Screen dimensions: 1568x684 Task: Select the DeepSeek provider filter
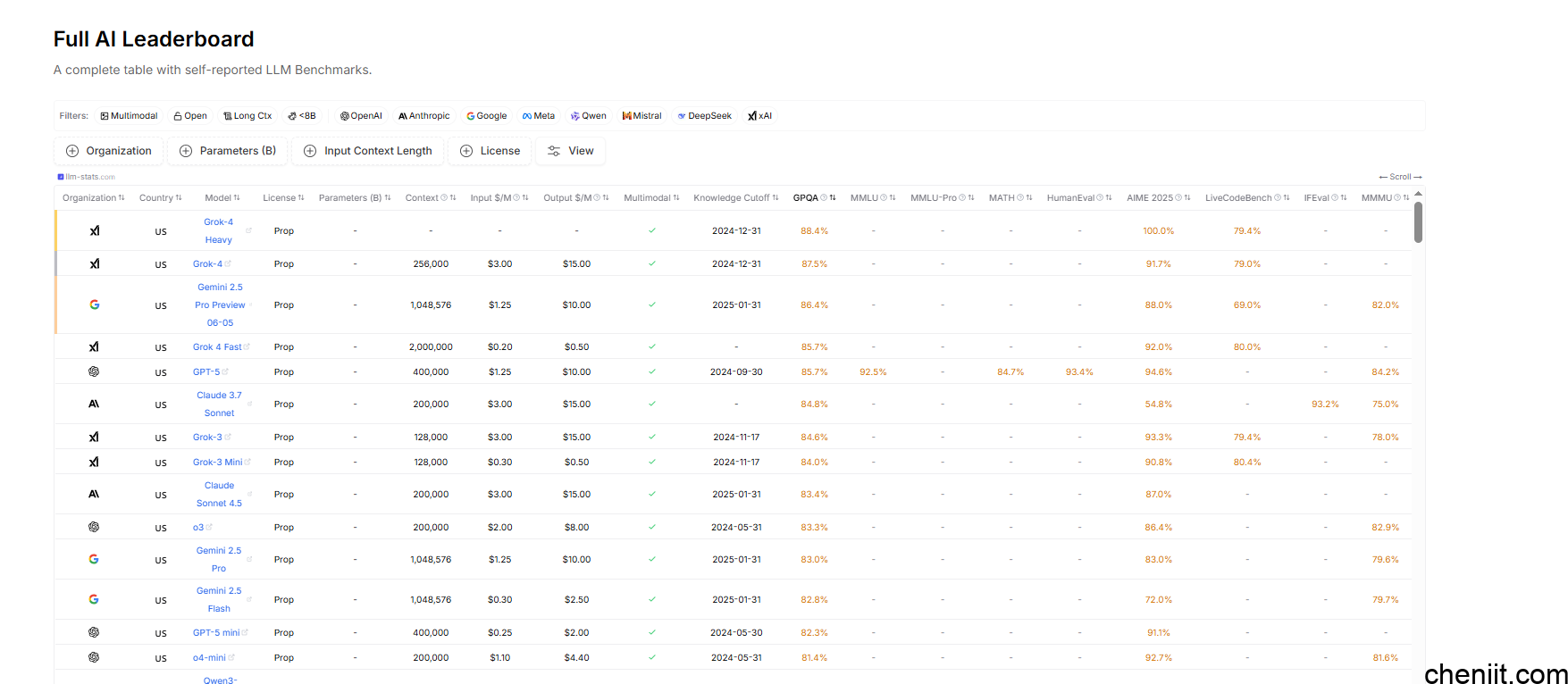(704, 116)
